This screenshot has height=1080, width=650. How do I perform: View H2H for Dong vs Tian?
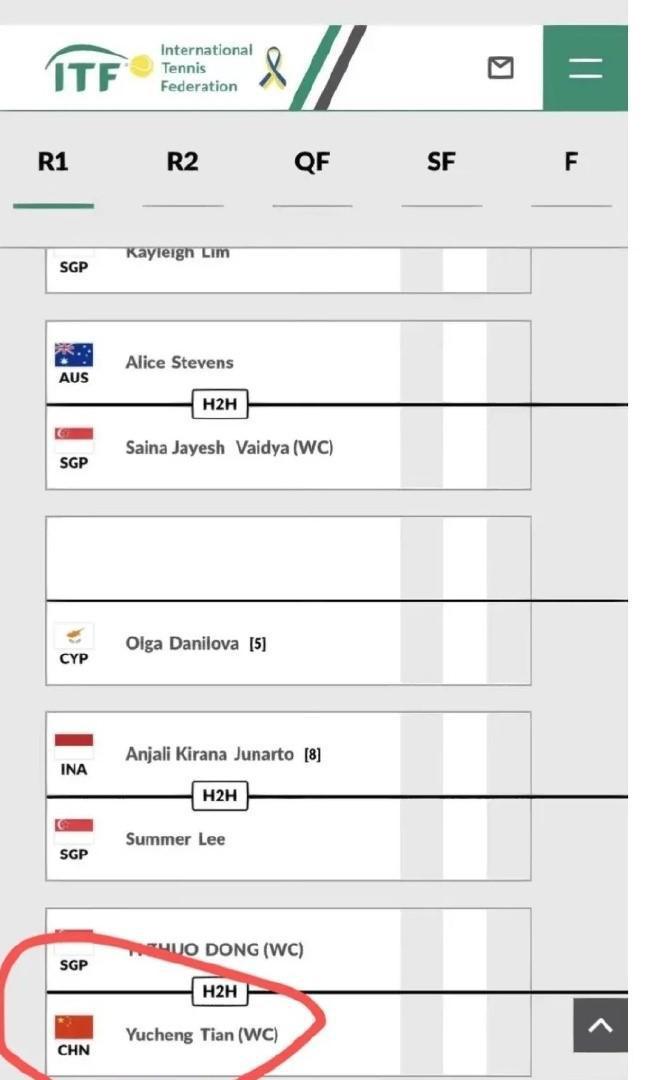click(219, 992)
